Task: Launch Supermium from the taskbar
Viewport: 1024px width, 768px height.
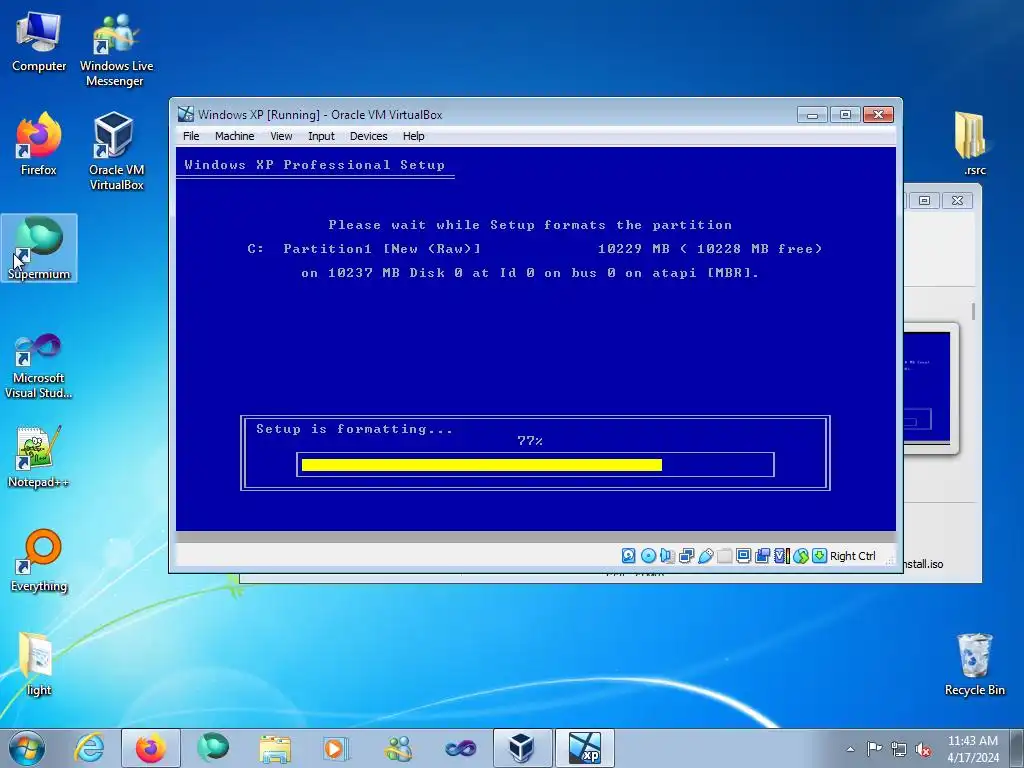Action: point(213,748)
